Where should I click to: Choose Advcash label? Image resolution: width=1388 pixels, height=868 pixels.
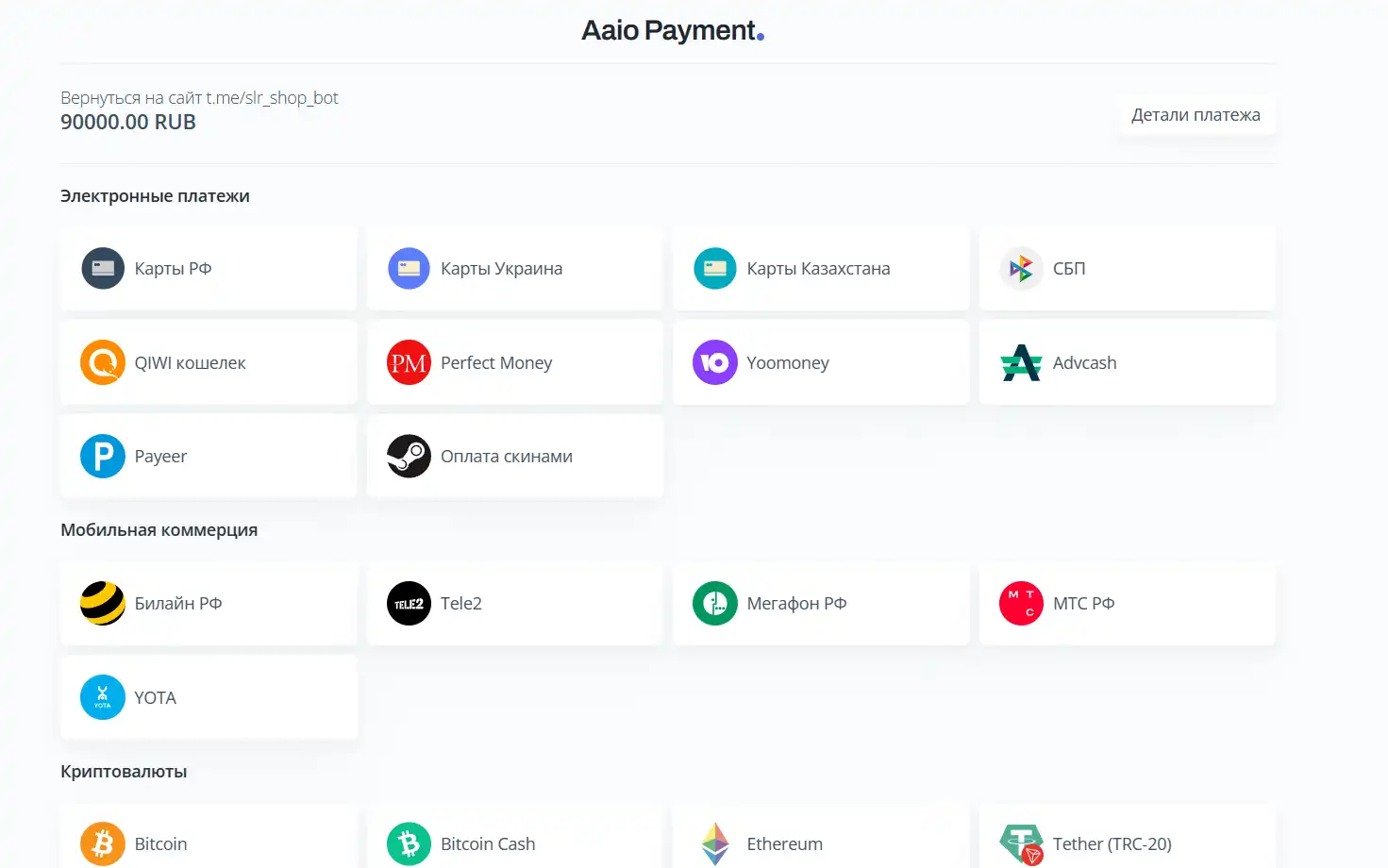tap(1085, 363)
